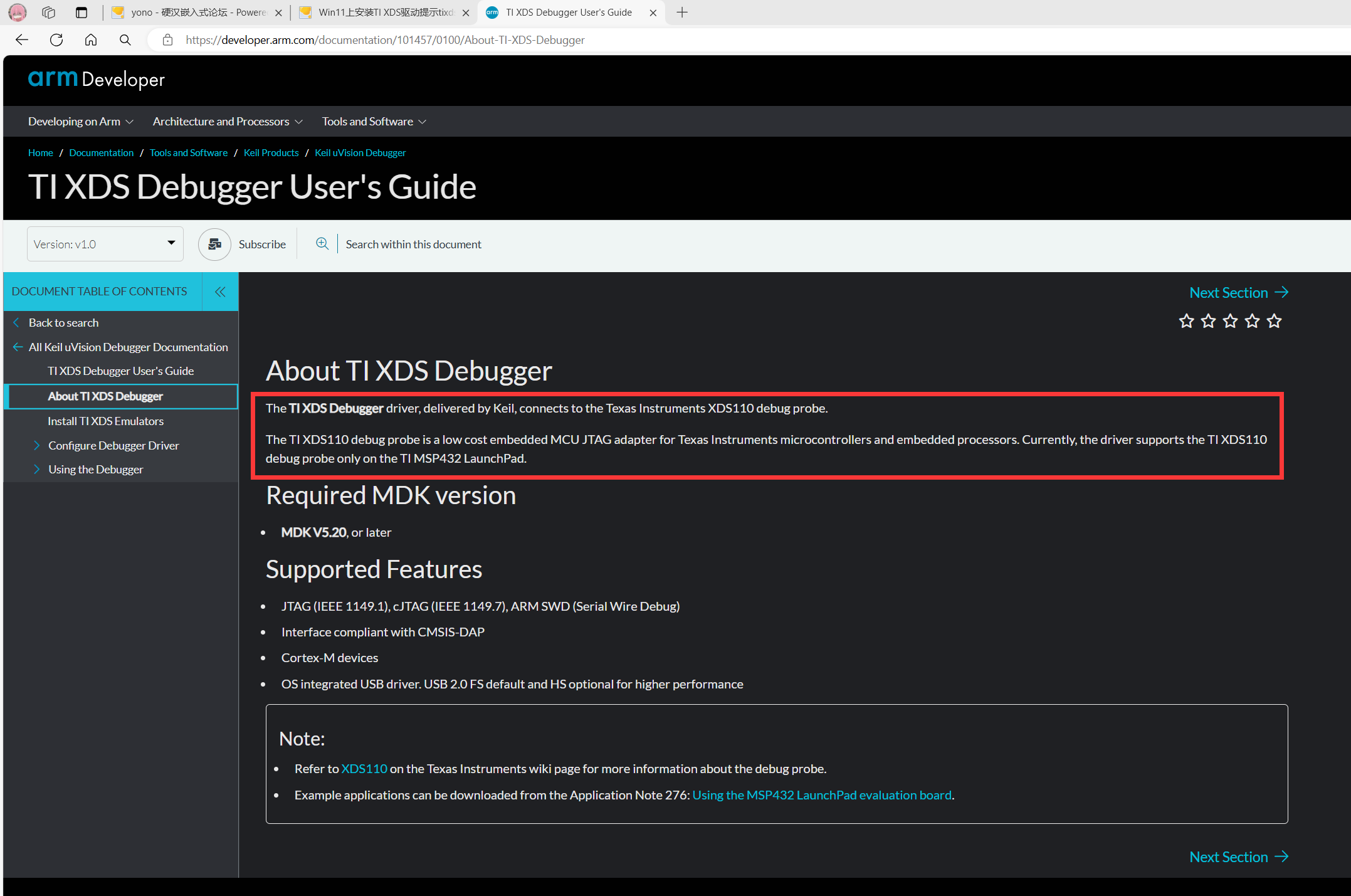Expand Architecture and Processors menu

coord(228,122)
